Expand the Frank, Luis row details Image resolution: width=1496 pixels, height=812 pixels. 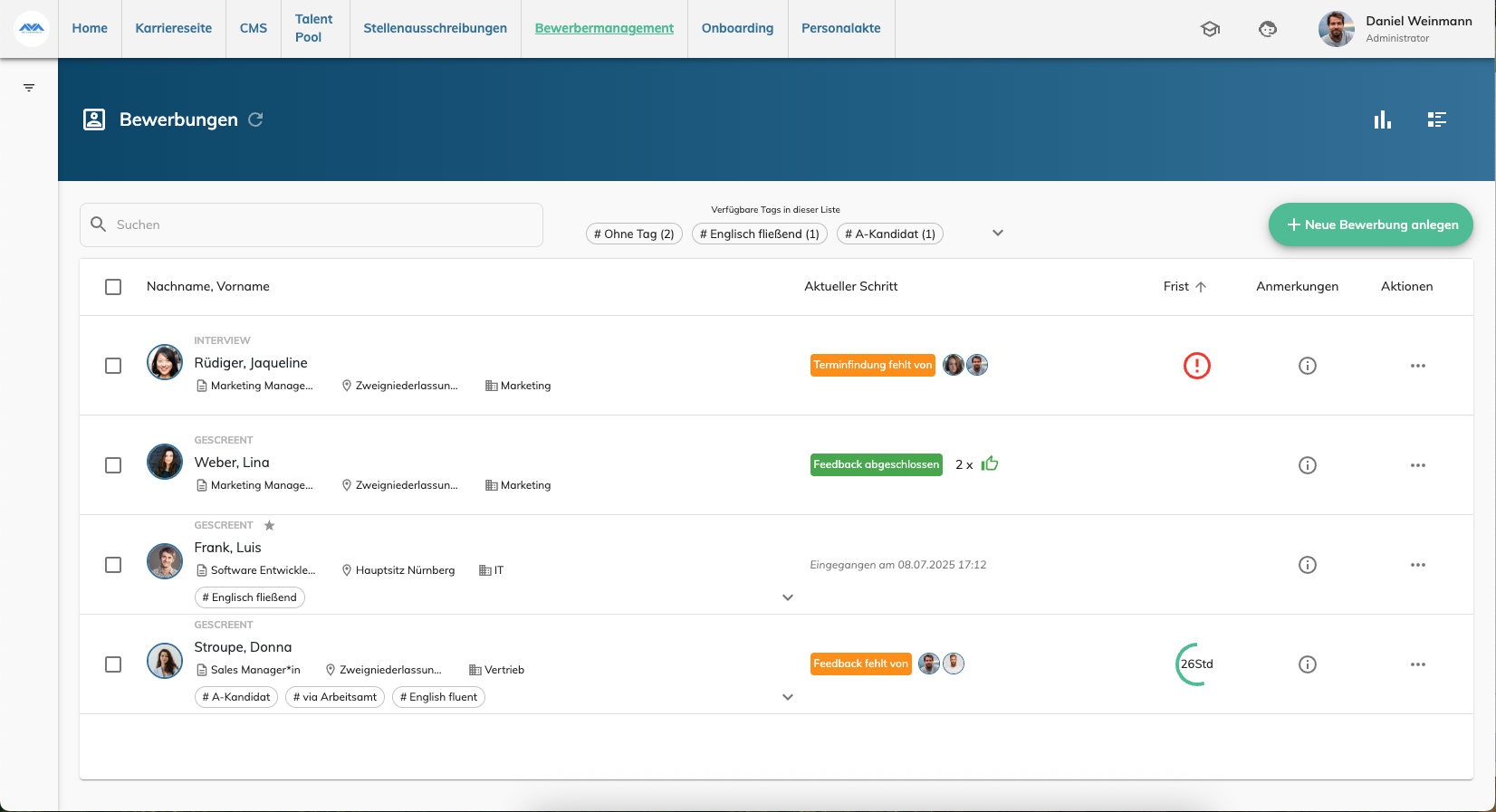pyautogui.click(x=787, y=597)
